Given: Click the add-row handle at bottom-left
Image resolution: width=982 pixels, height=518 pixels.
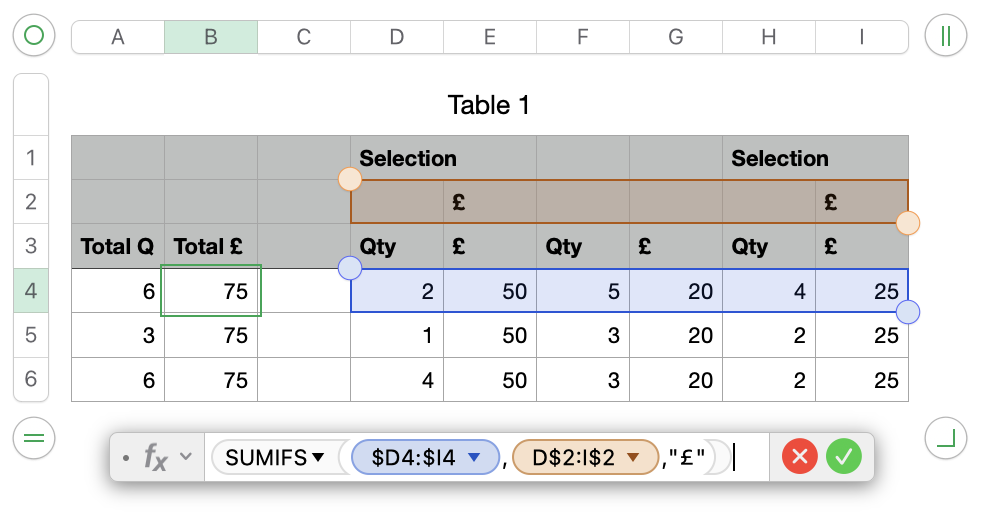Looking at the screenshot, I should coord(34,438).
